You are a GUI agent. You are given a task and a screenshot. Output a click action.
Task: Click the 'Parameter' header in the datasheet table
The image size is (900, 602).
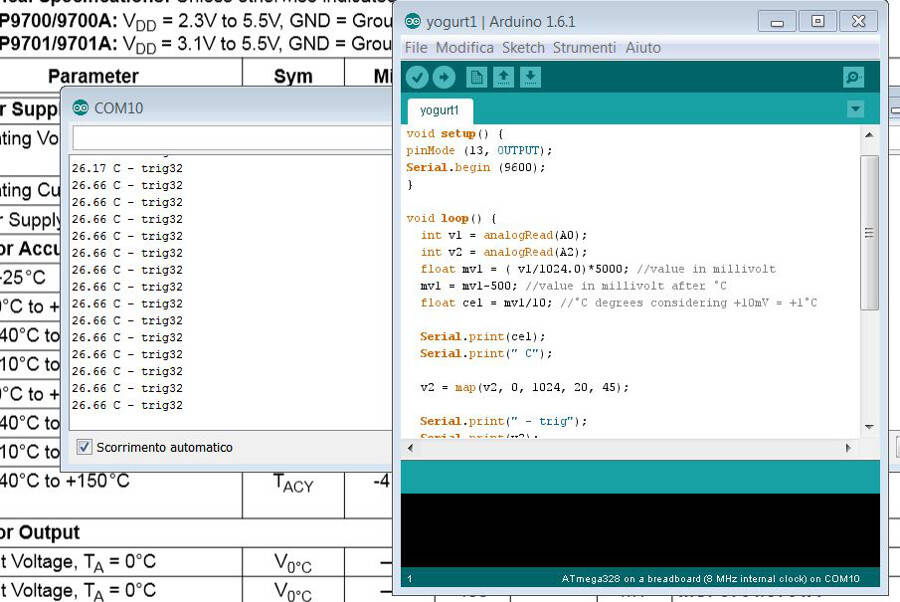(93, 76)
